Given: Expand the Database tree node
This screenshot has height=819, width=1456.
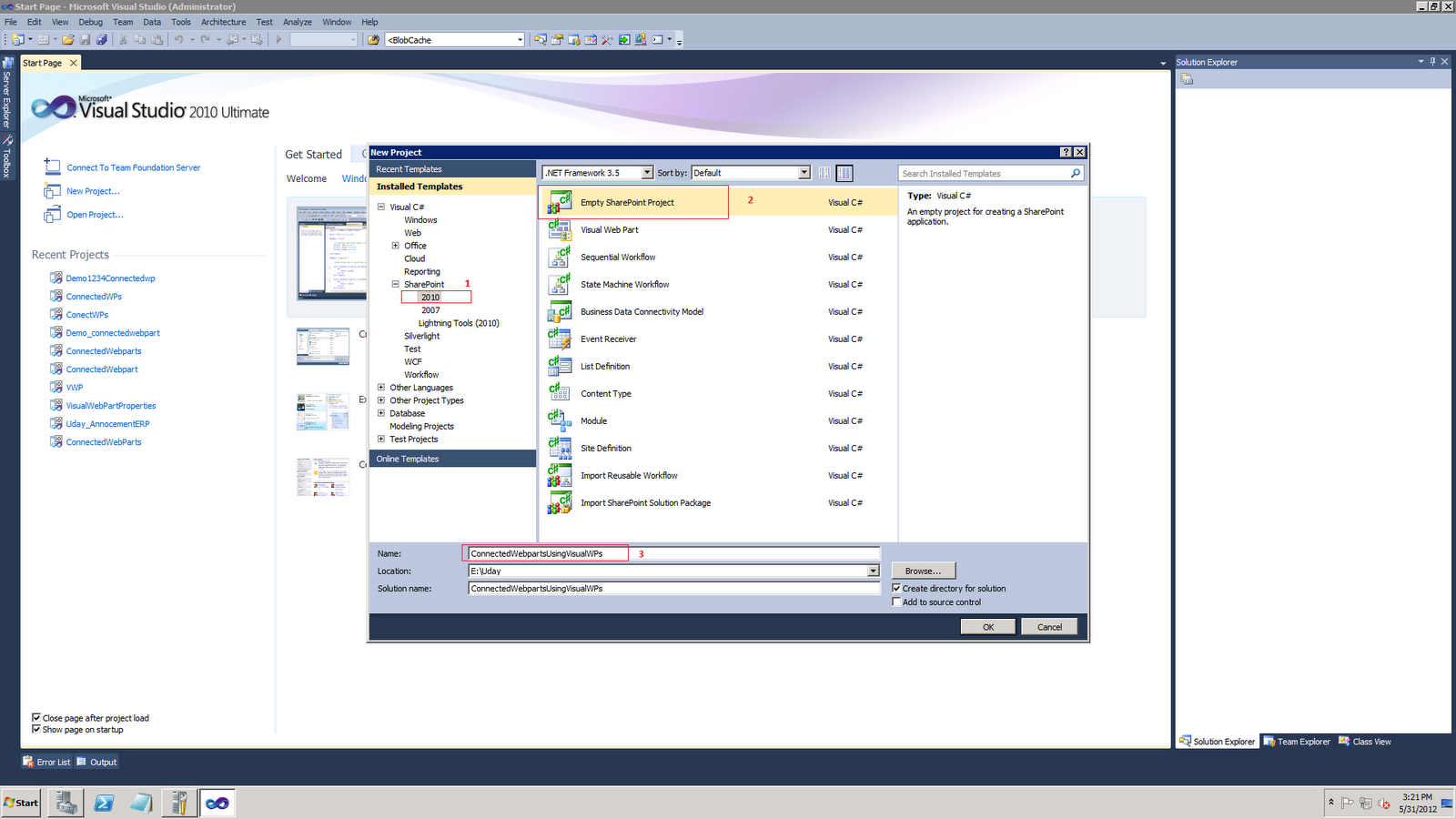Looking at the screenshot, I should tap(381, 413).
